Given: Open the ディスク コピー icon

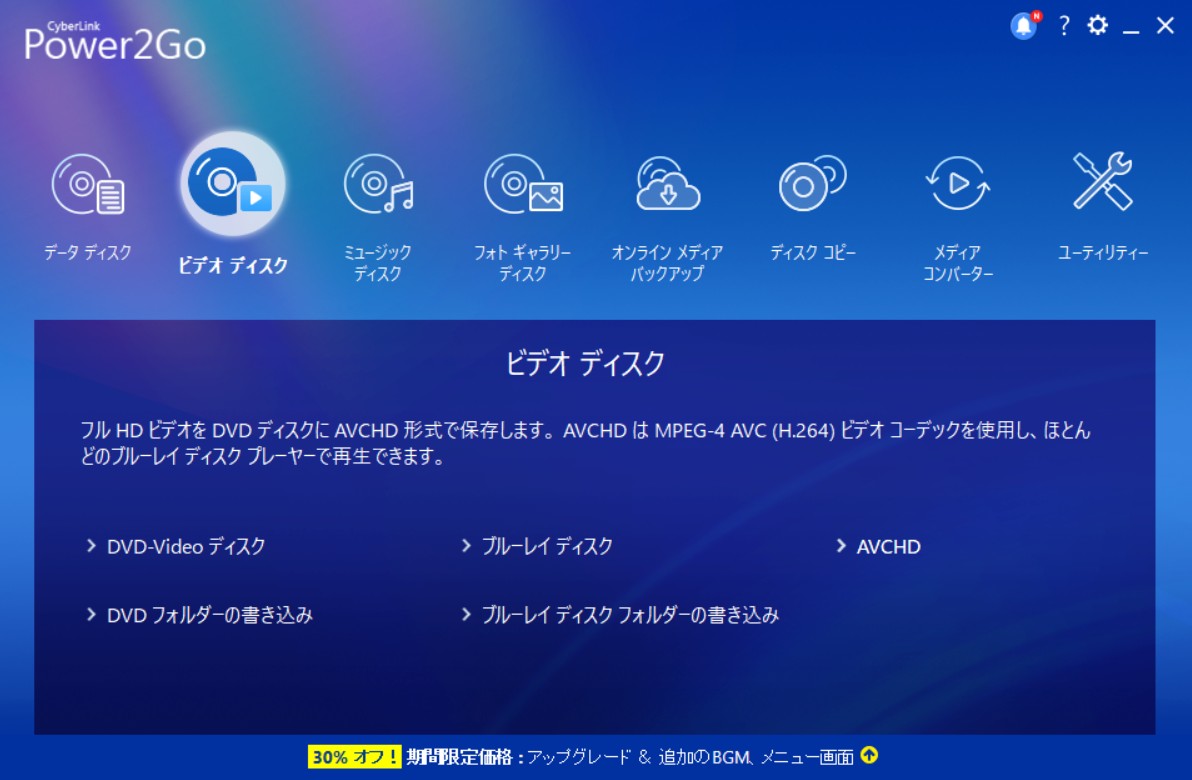Looking at the screenshot, I should tap(812, 183).
